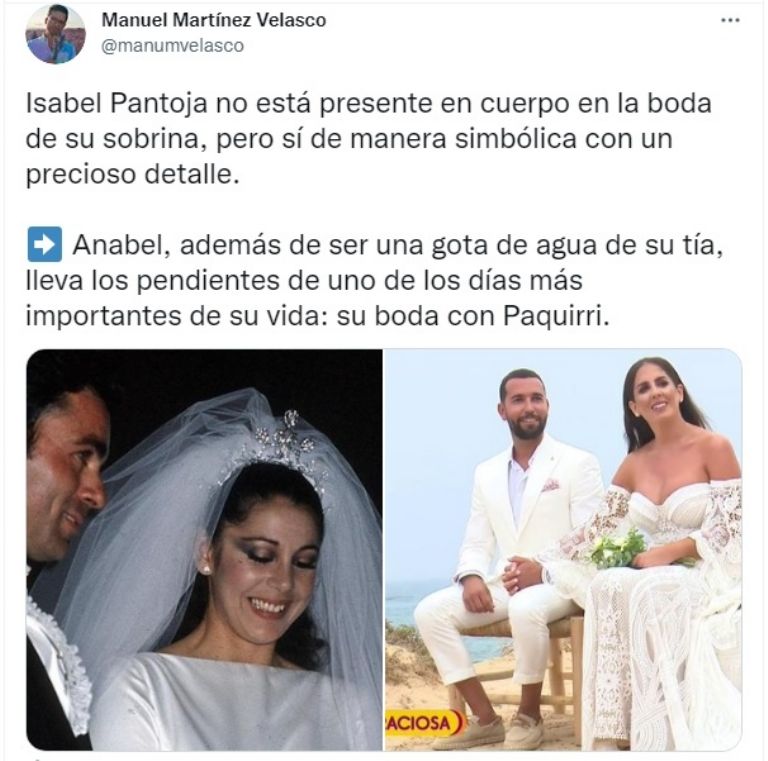Open Manuel Martínez Velasco's profile avatar
This screenshot has width=768, height=761.
[55, 34]
